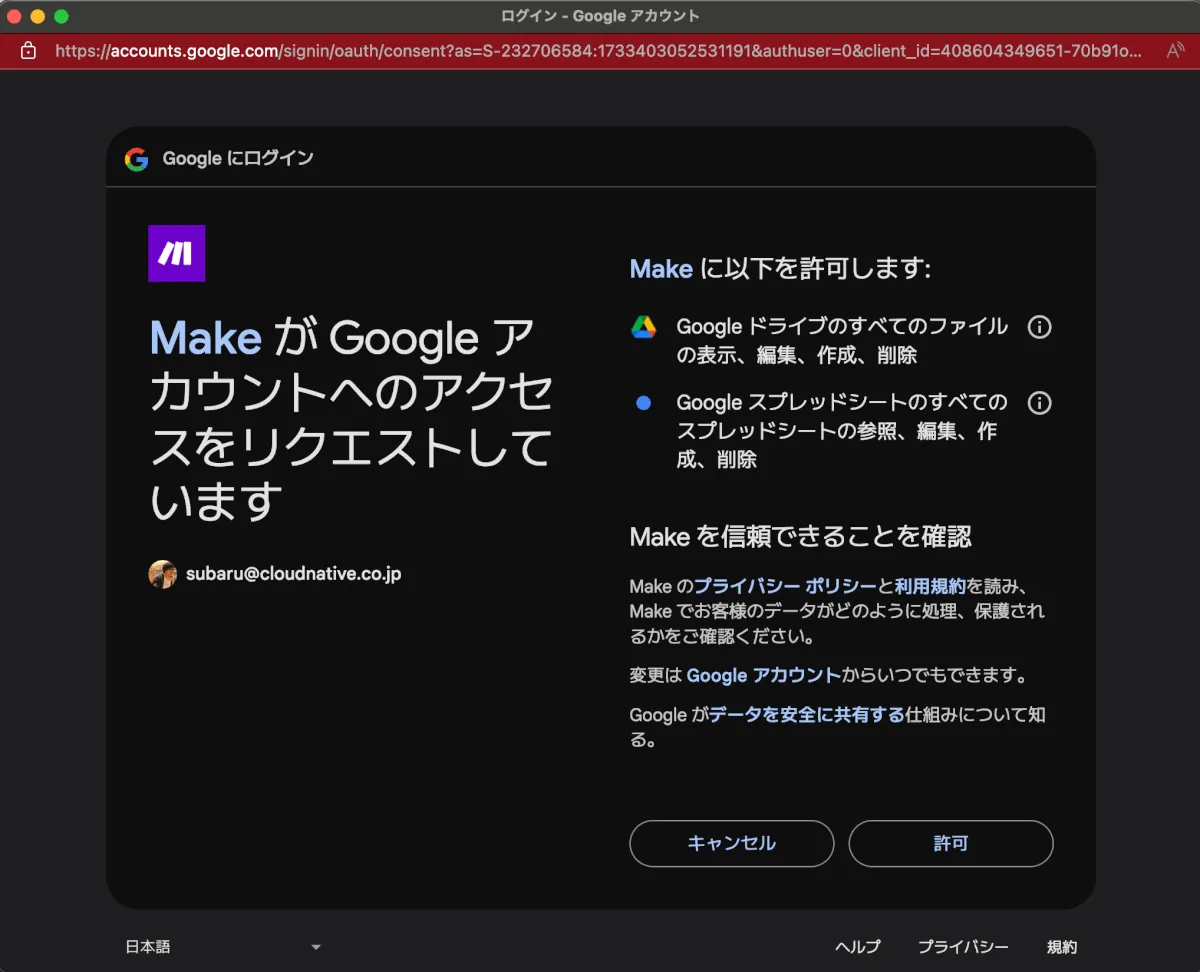1200x972 pixels.
Task: Click the Google Drive icon
Action: 643,327
